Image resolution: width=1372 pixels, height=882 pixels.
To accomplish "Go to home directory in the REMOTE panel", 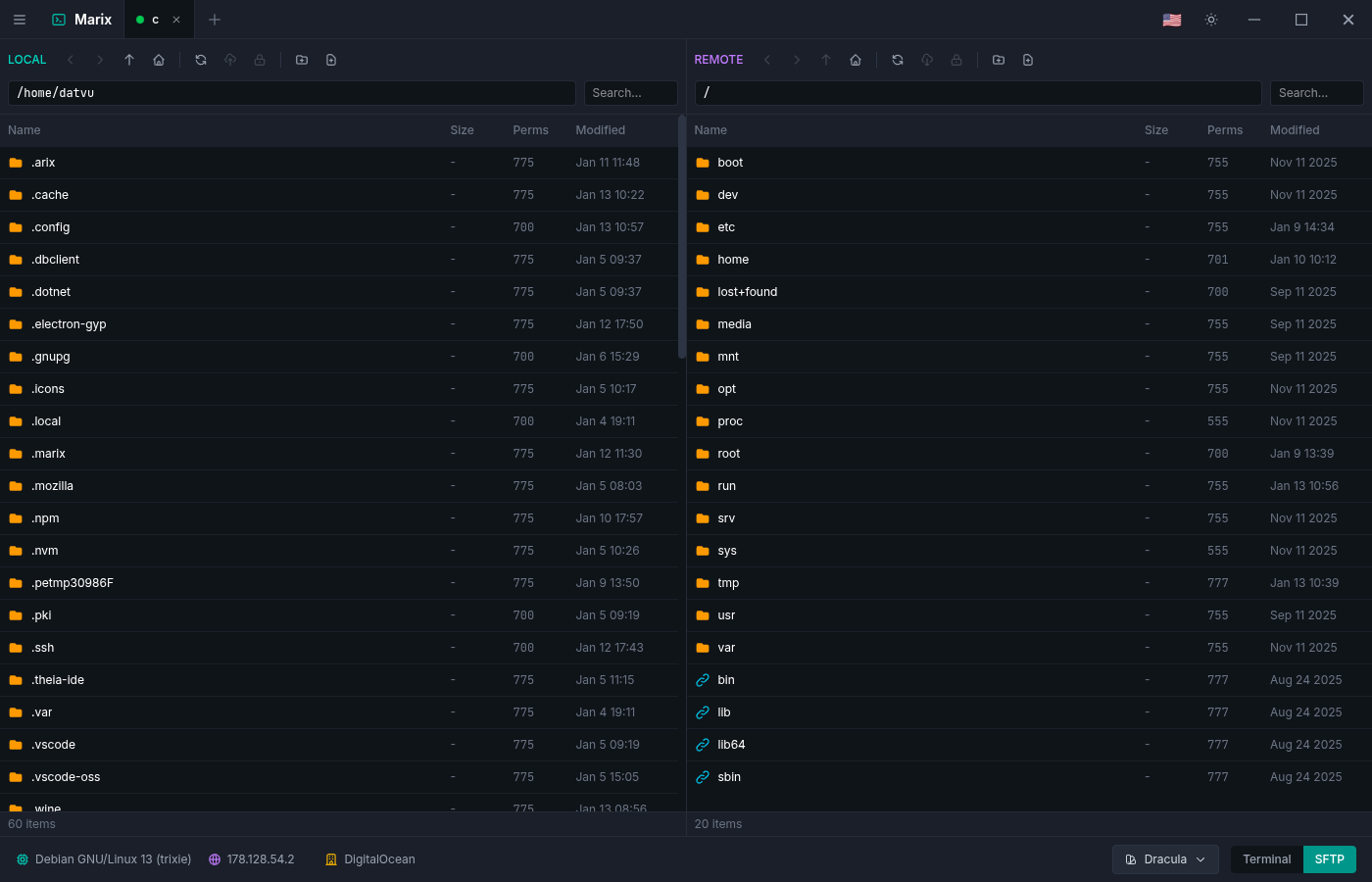I will [856, 60].
